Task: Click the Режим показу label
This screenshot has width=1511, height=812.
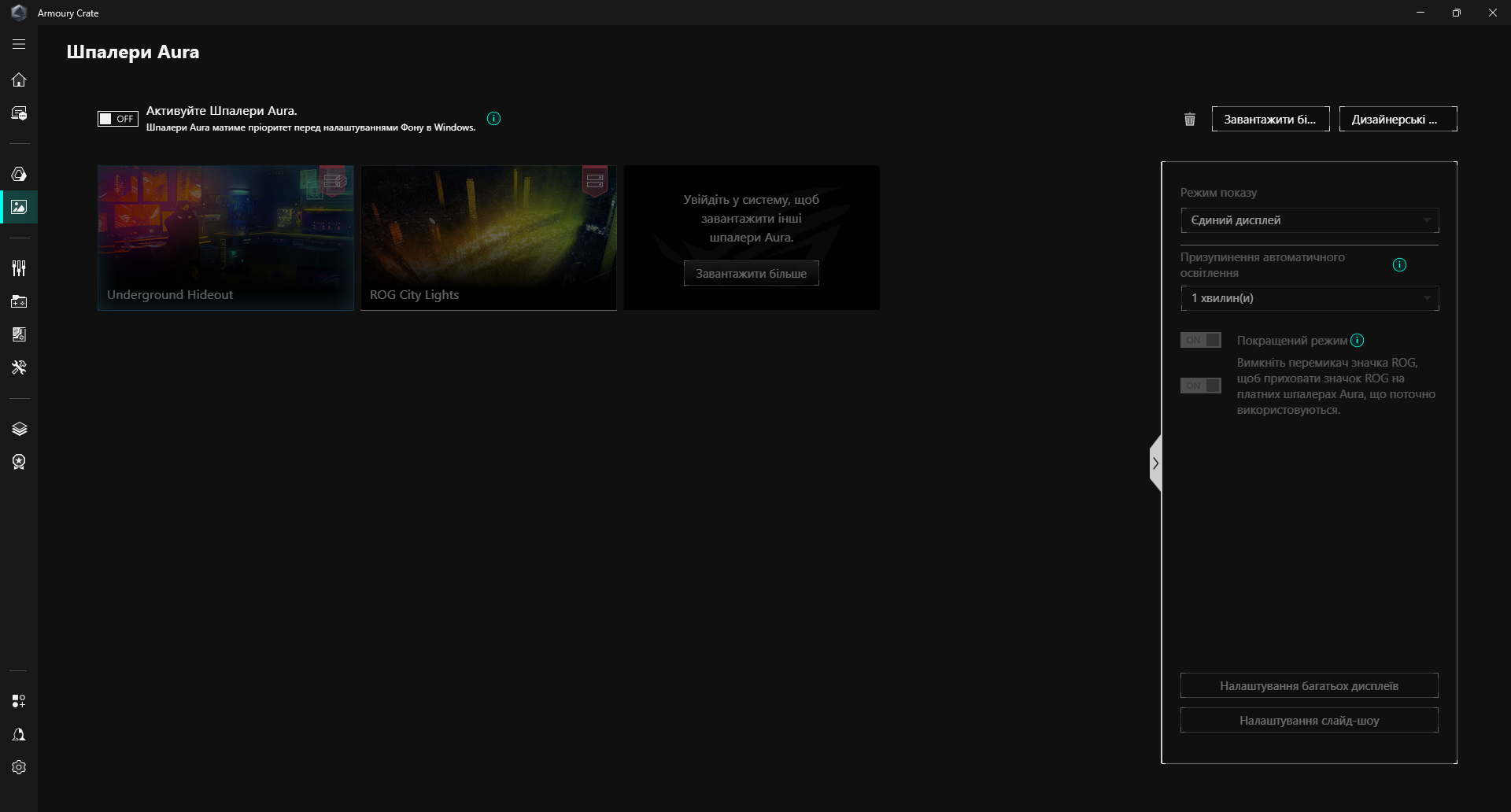Action: click(1218, 193)
